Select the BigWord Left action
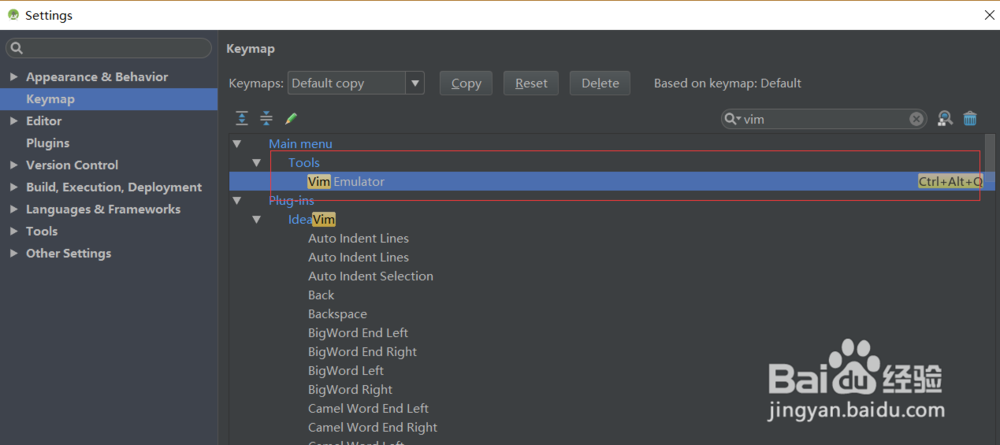 (x=346, y=370)
